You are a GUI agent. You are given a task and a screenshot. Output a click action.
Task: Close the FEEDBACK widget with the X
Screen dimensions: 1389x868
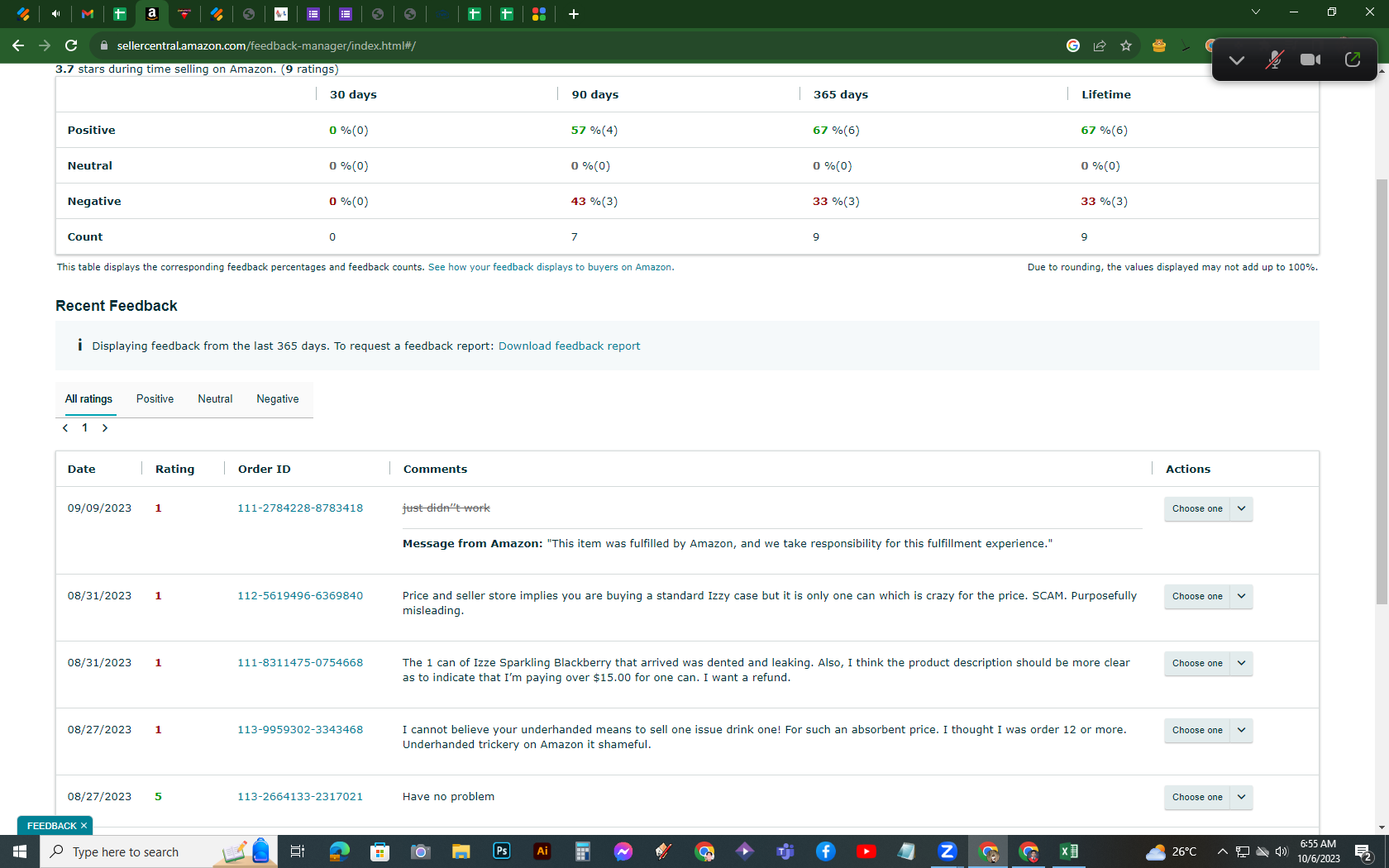[84, 826]
